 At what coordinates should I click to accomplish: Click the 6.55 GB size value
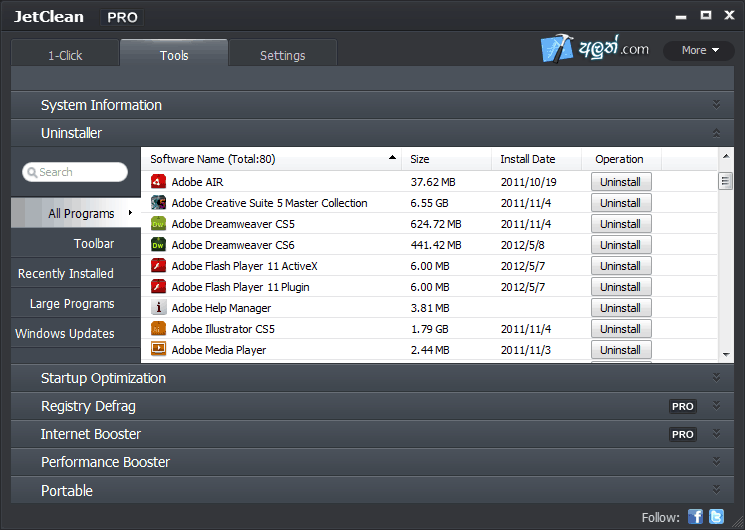tap(430, 203)
